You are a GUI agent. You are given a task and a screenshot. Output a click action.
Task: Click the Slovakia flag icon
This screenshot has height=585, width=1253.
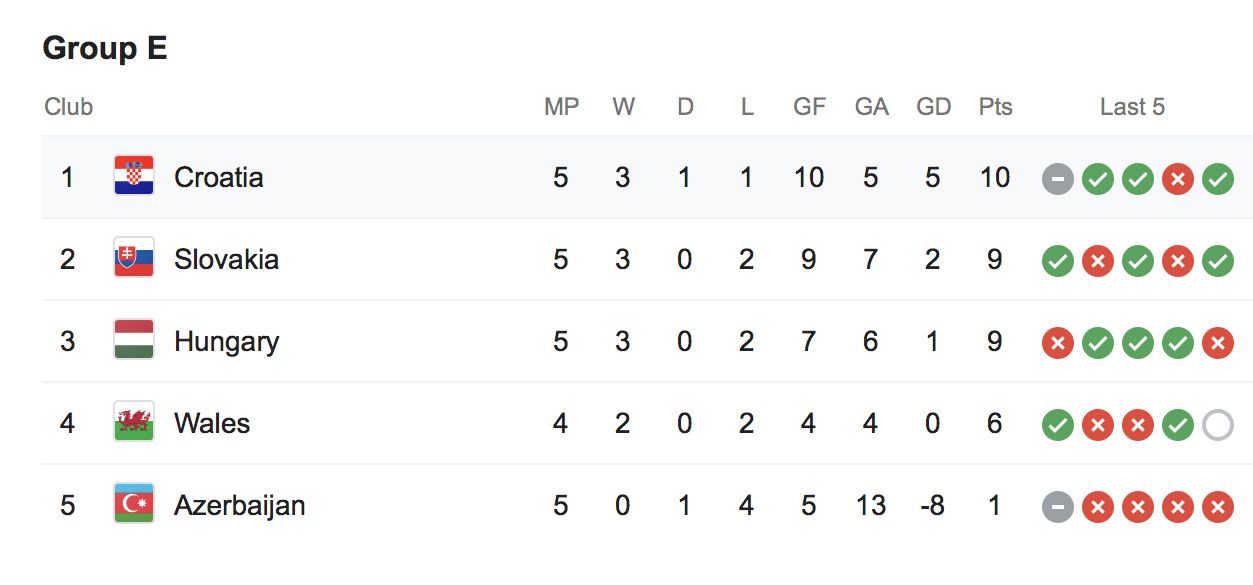click(x=134, y=259)
